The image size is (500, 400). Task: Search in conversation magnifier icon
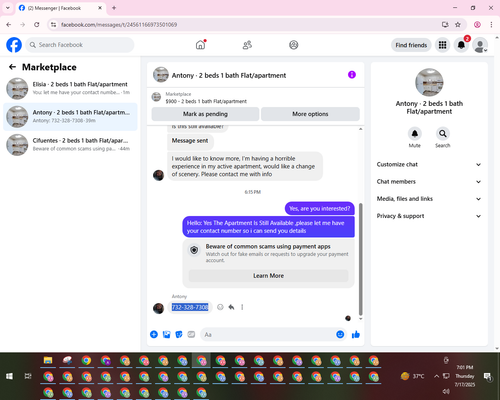pyautogui.click(x=443, y=134)
